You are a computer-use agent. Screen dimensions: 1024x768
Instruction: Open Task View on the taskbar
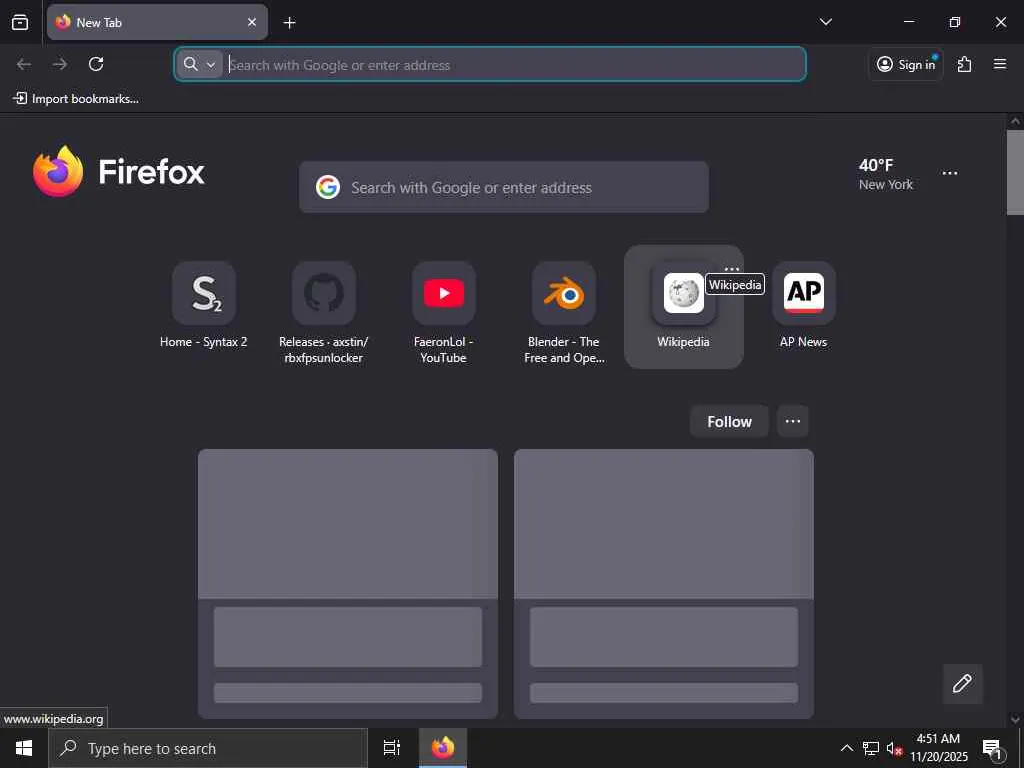[x=392, y=748]
